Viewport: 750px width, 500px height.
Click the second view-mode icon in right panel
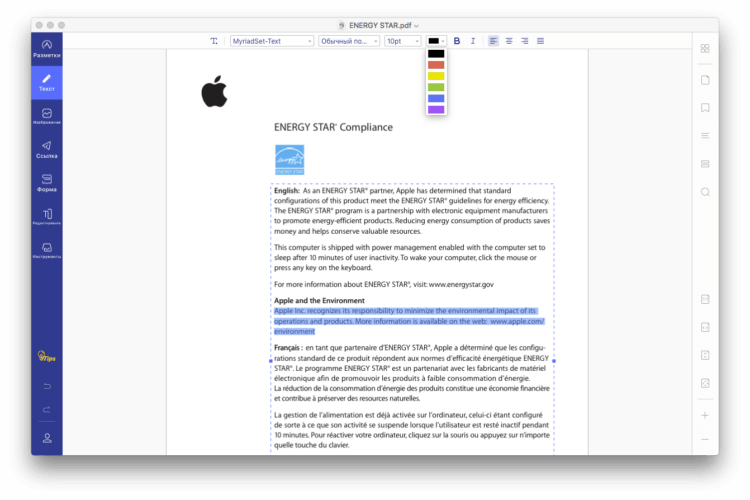[x=705, y=327]
